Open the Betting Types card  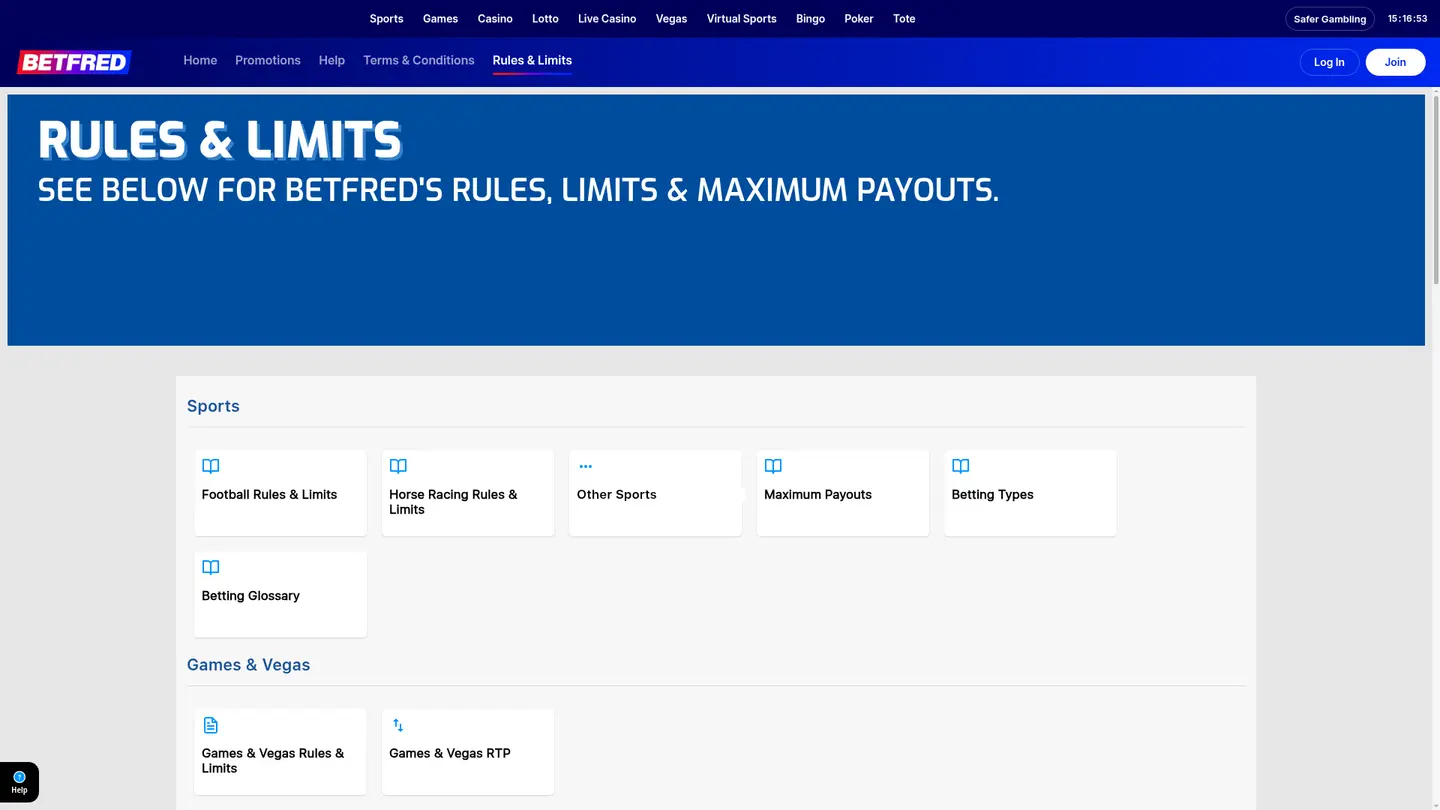point(1030,493)
